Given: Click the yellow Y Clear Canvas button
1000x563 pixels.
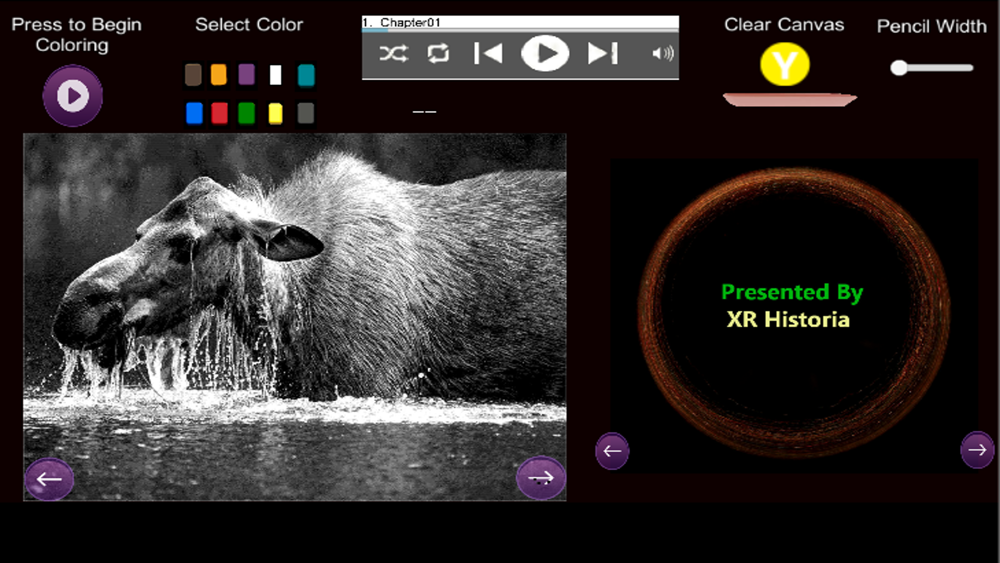Looking at the screenshot, I should point(785,66).
